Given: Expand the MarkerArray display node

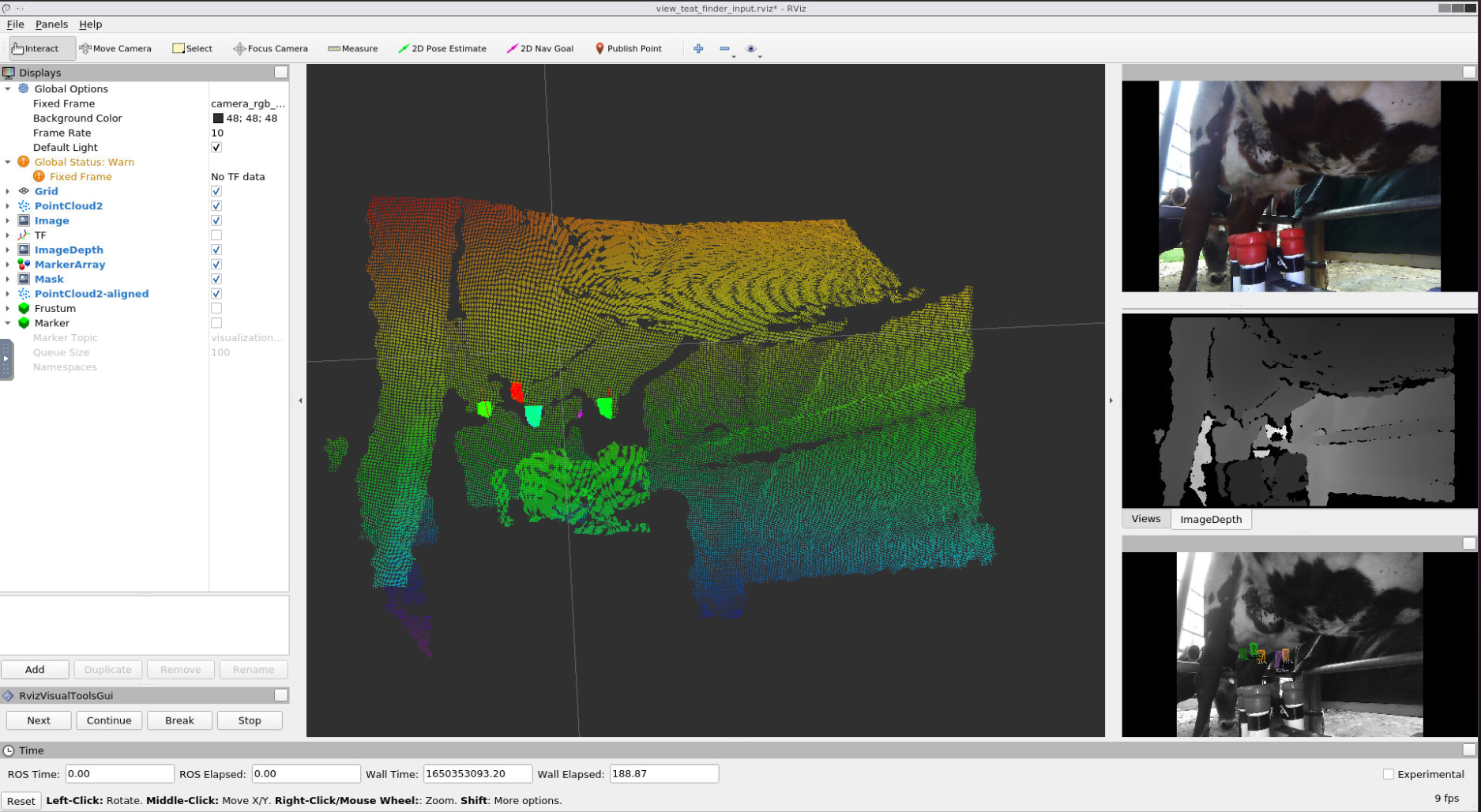Looking at the screenshot, I should click(8, 264).
